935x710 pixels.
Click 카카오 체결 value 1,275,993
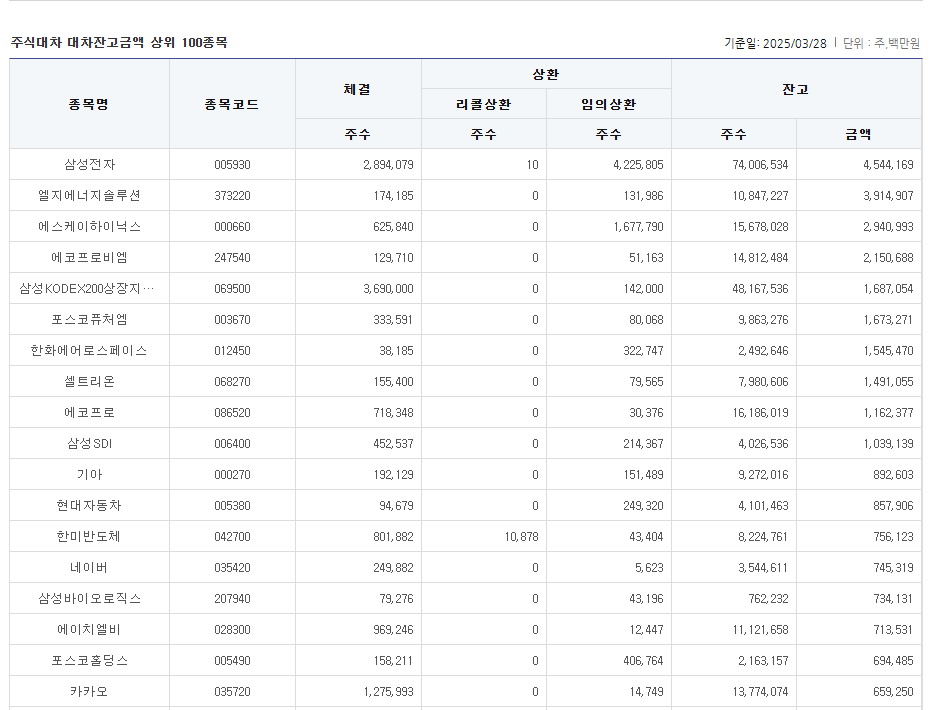[x=388, y=692]
